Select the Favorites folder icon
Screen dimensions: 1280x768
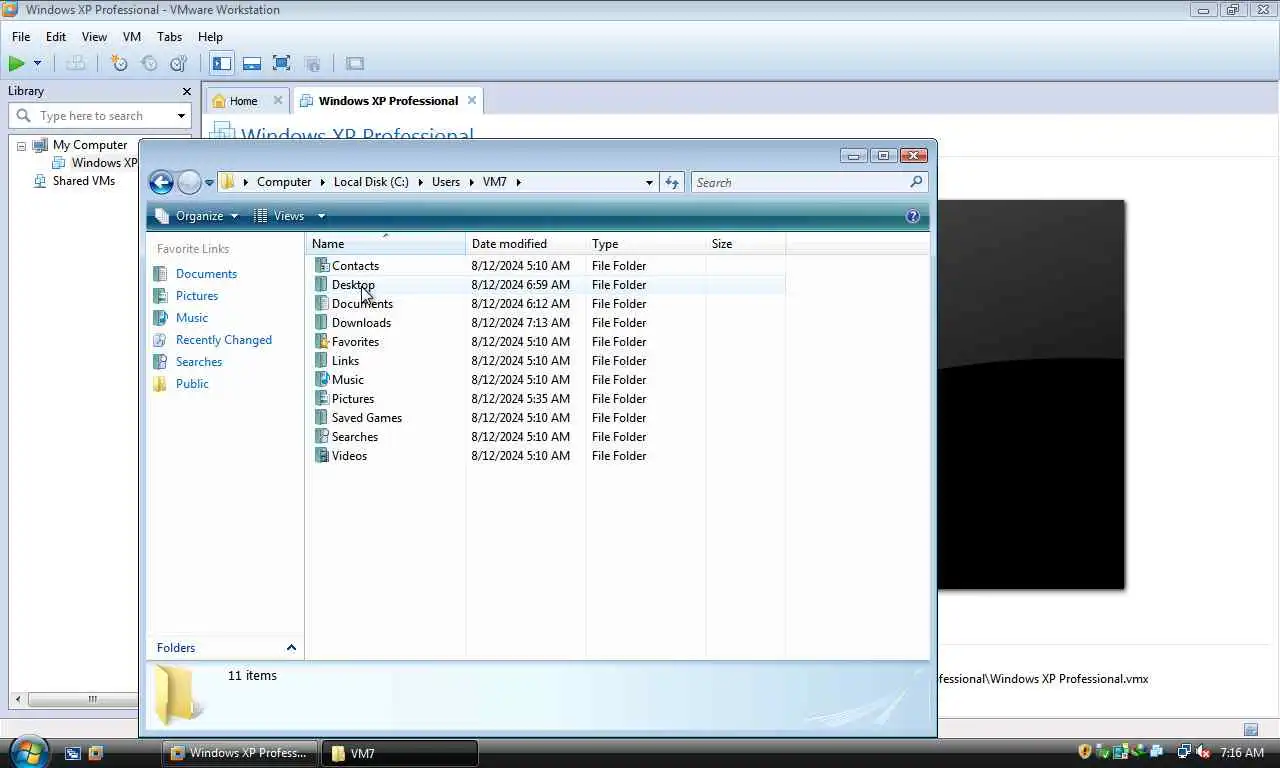coord(321,341)
